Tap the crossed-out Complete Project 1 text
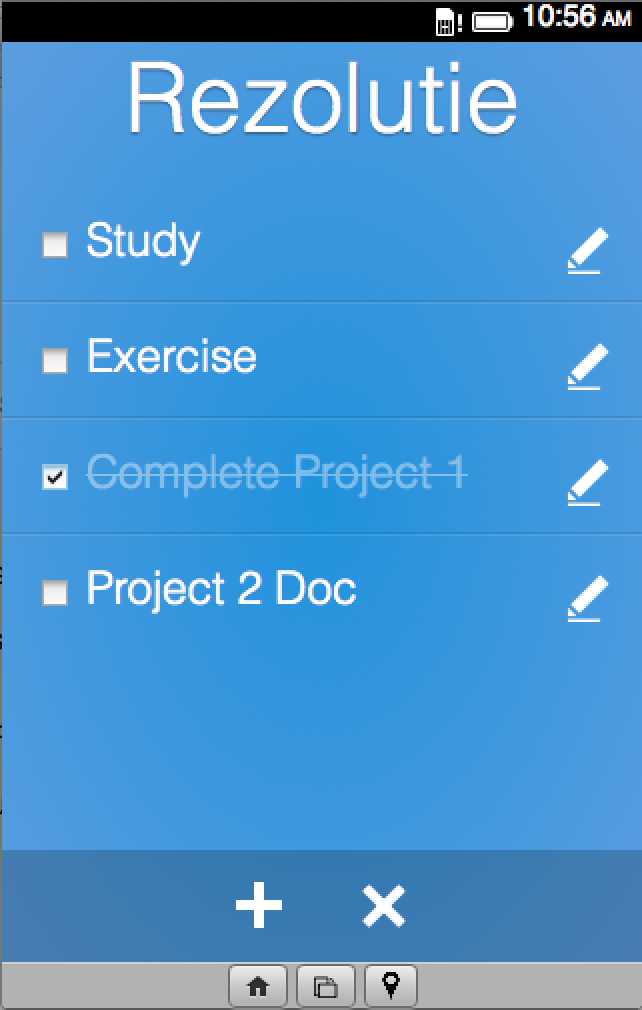Image resolution: width=642 pixels, height=1010 pixels. point(276,473)
